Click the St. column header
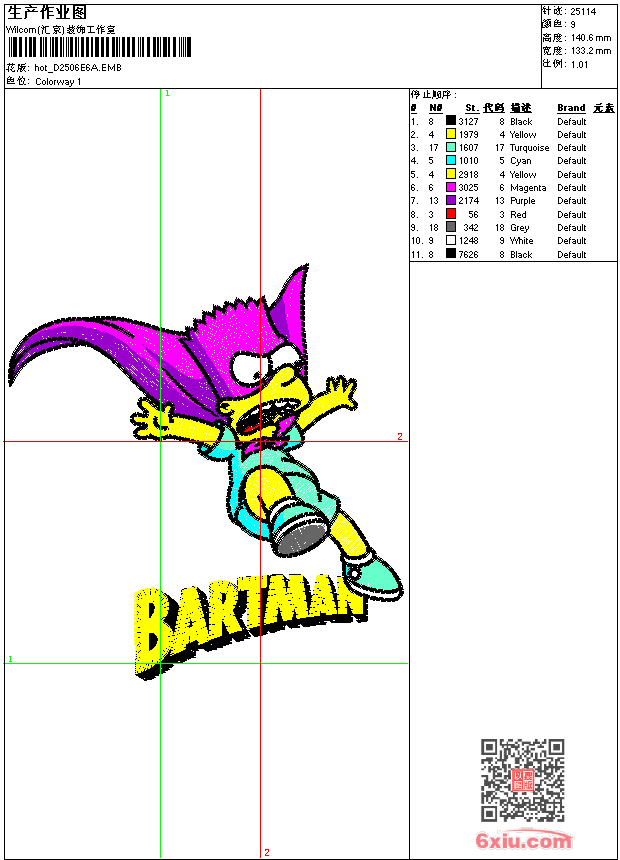The image size is (620, 860). [472, 108]
